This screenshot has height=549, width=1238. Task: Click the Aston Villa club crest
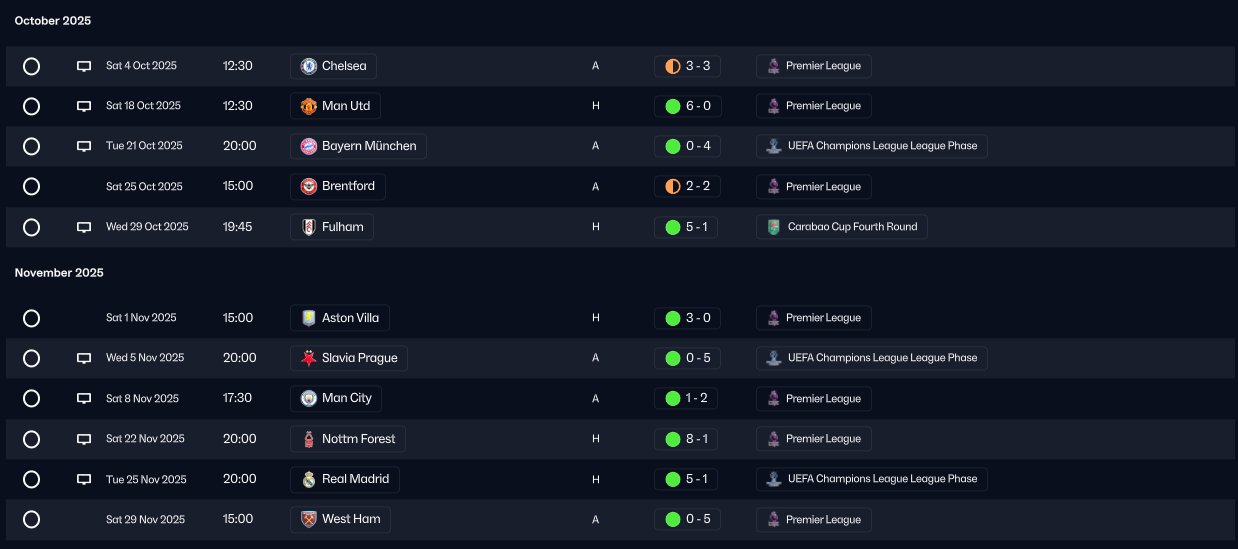tap(309, 318)
